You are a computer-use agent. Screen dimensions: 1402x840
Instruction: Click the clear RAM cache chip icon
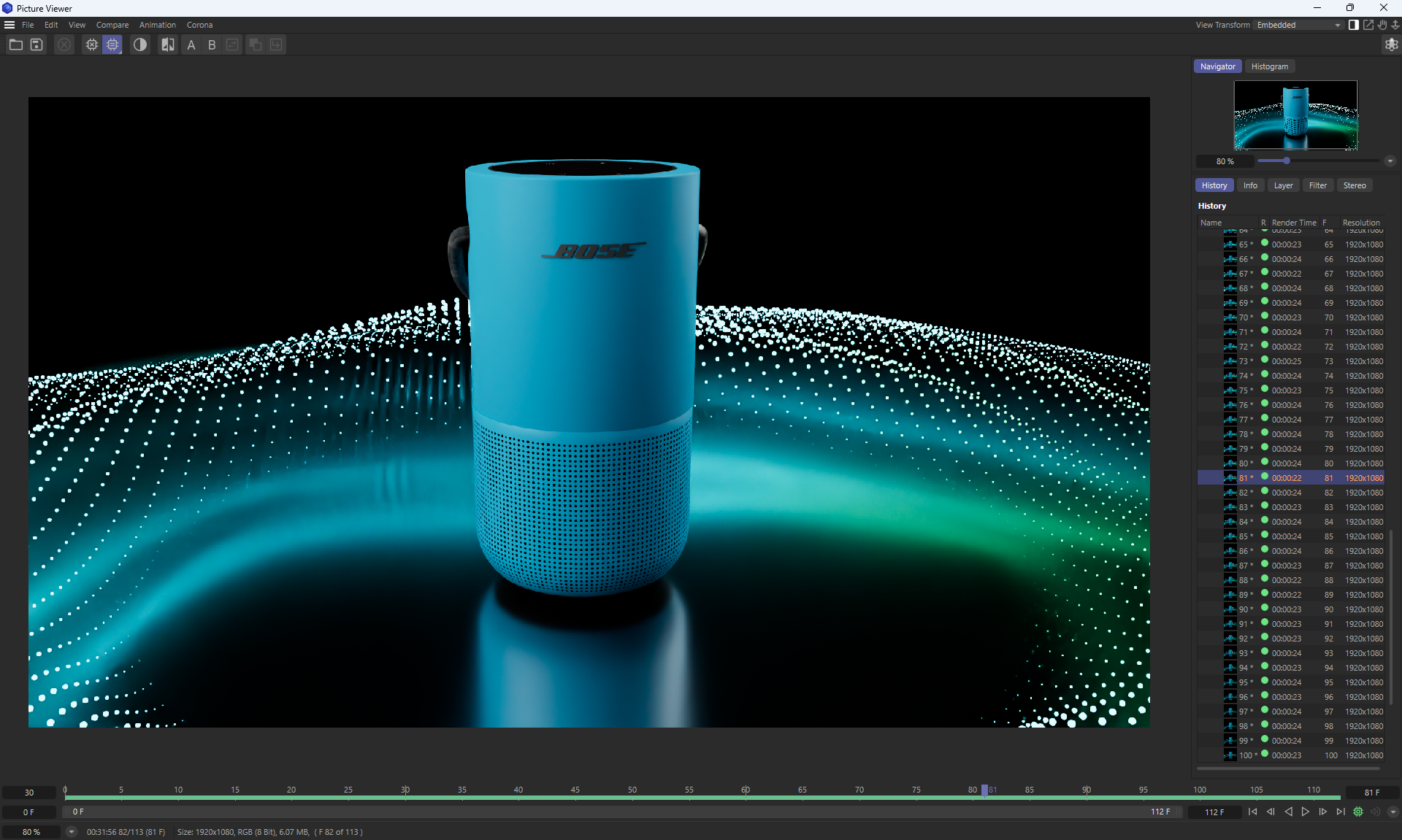91,45
